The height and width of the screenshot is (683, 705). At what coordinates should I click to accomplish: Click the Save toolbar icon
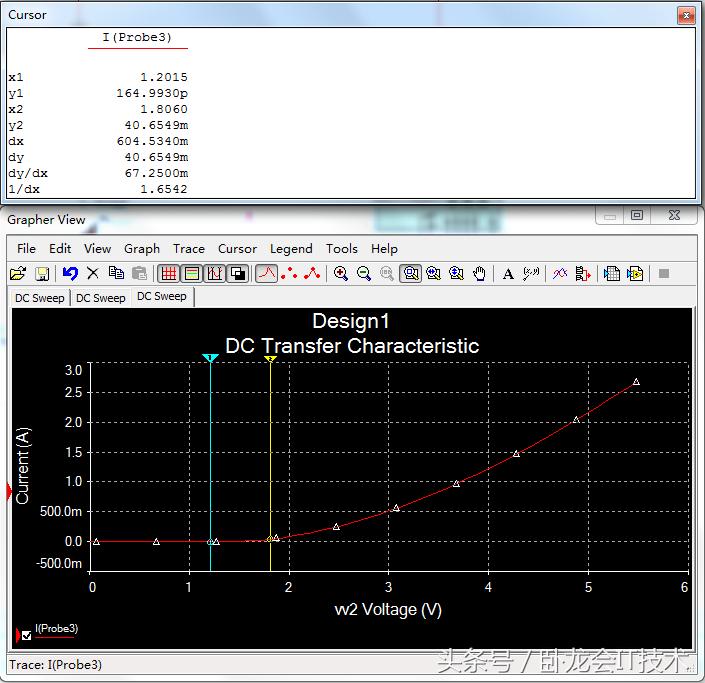(x=42, y=273)
